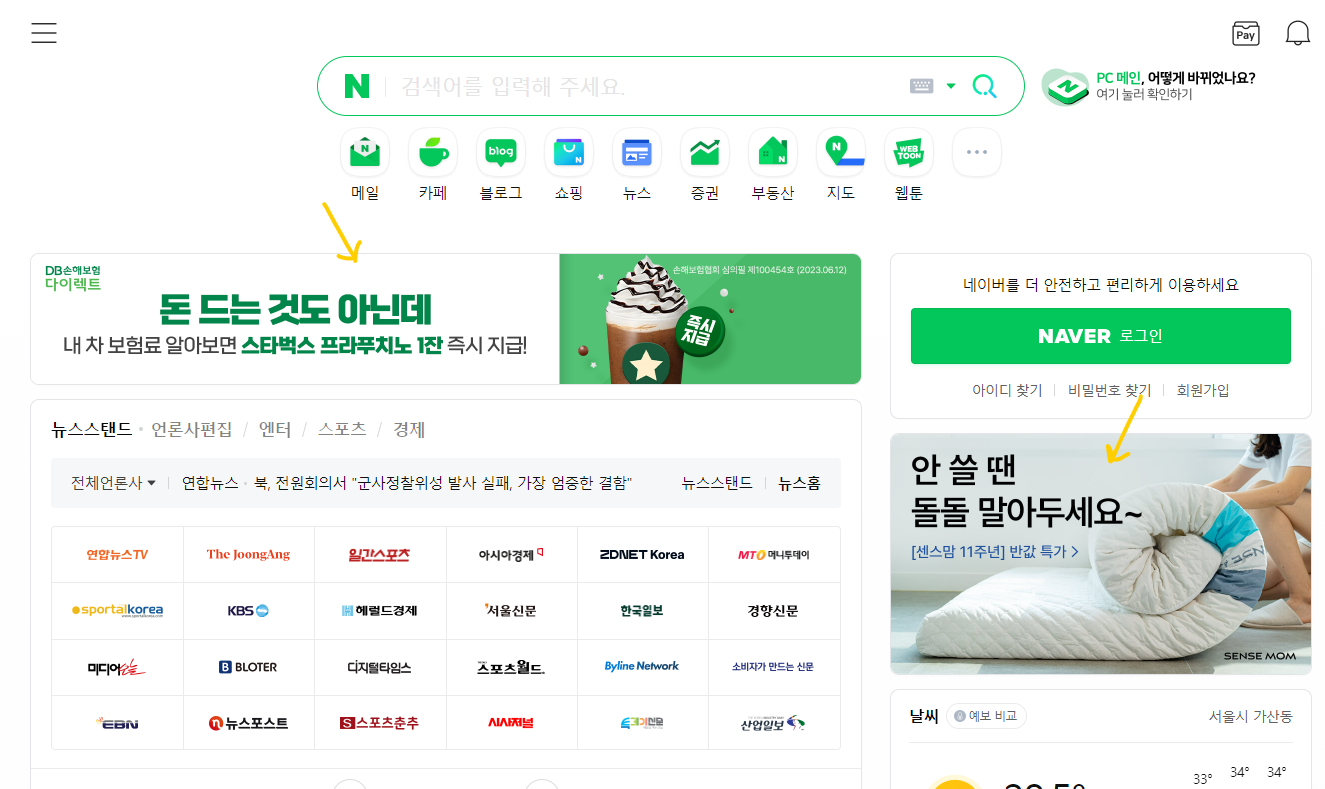Open the notifications bell icon
Image resolution: width=1325 pixels, height=789 pixels.
[x=1297, y=33]
